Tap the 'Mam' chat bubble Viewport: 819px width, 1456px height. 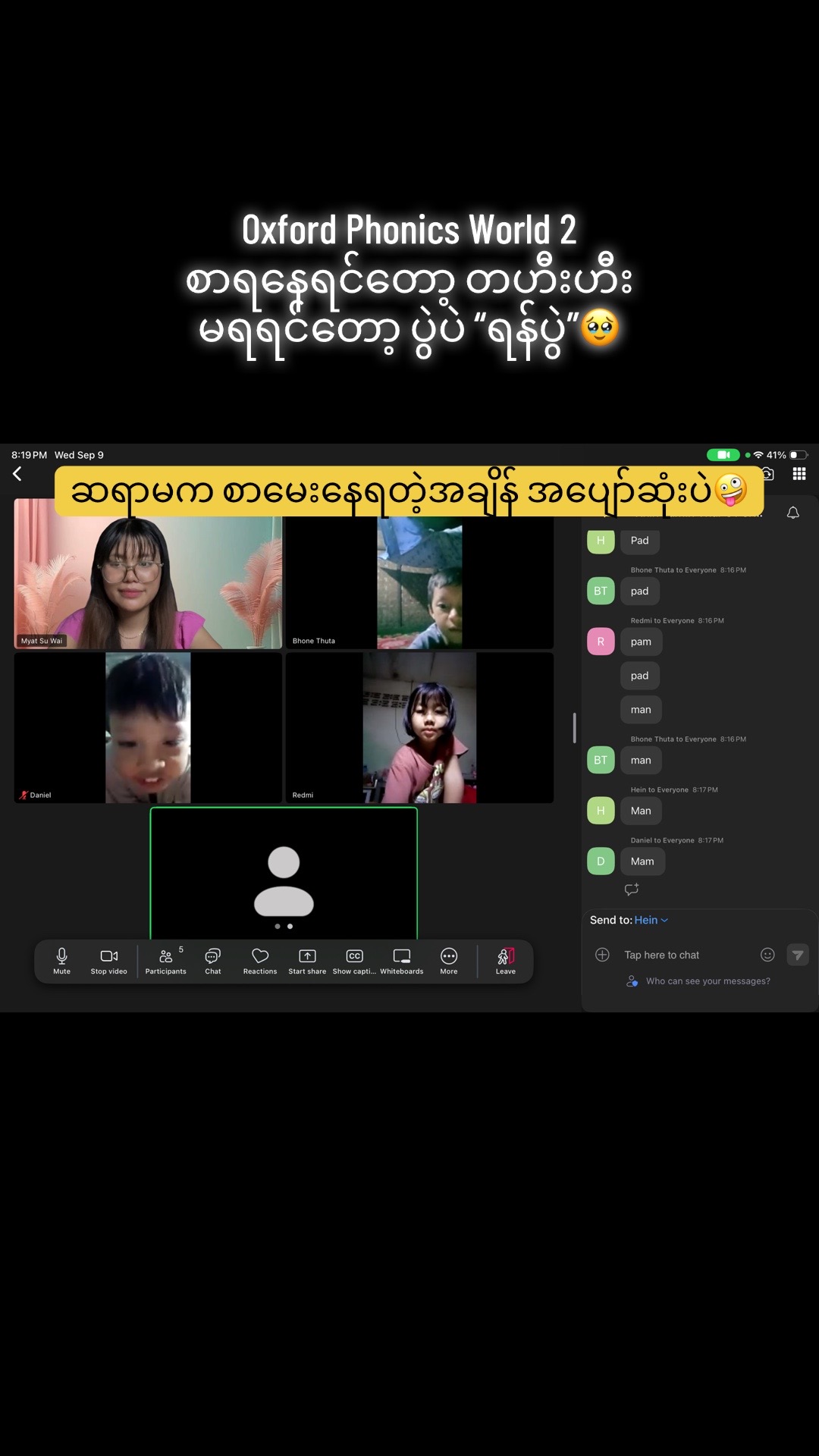pyautogui.click(x=642, y=861)
